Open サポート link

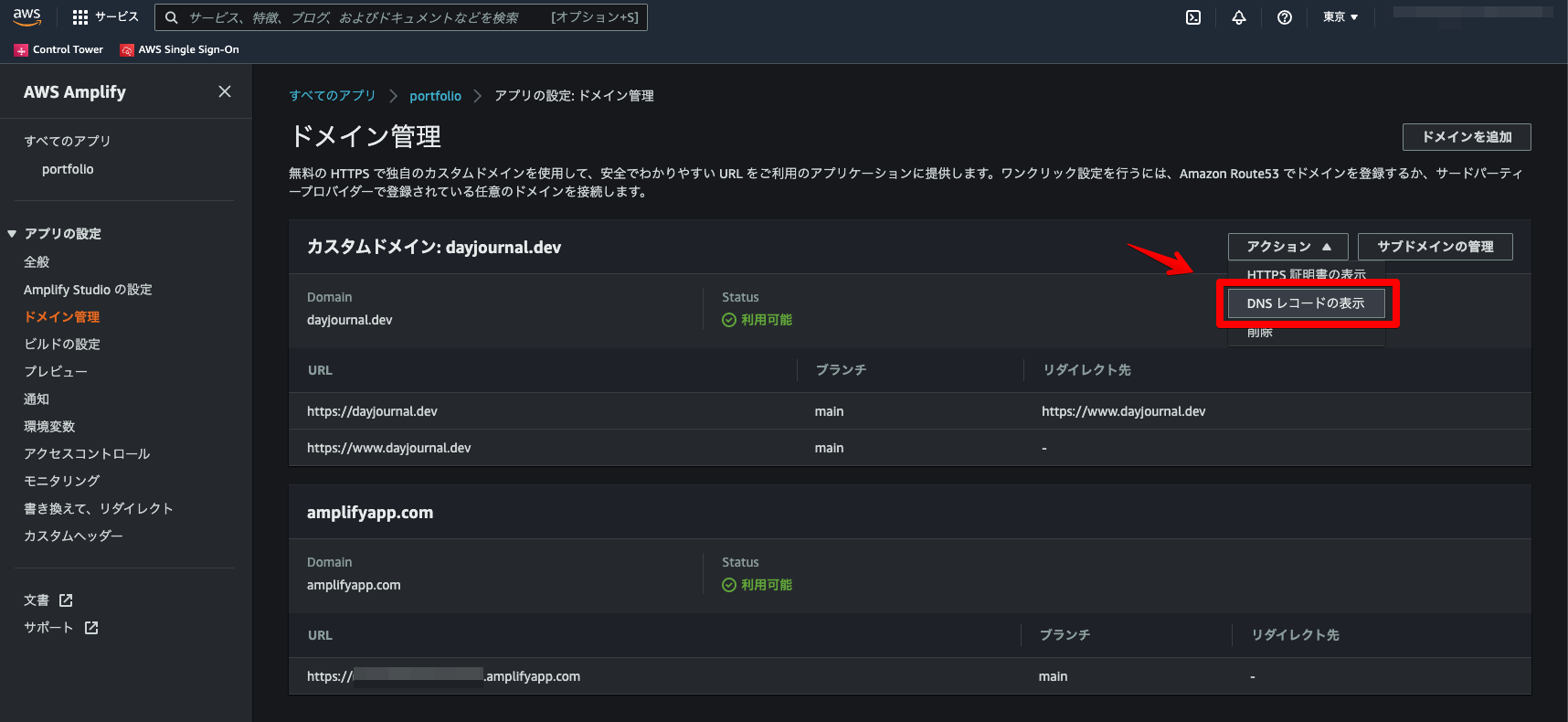click(48, 628)
